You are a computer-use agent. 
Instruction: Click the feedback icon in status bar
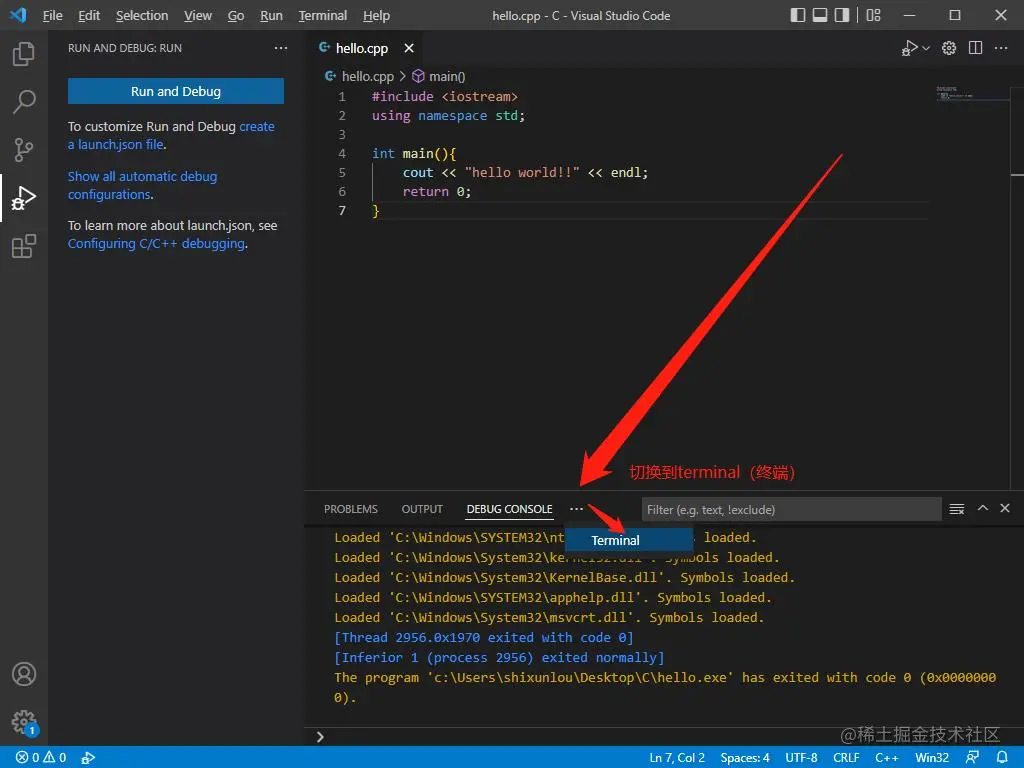[972, 758]
